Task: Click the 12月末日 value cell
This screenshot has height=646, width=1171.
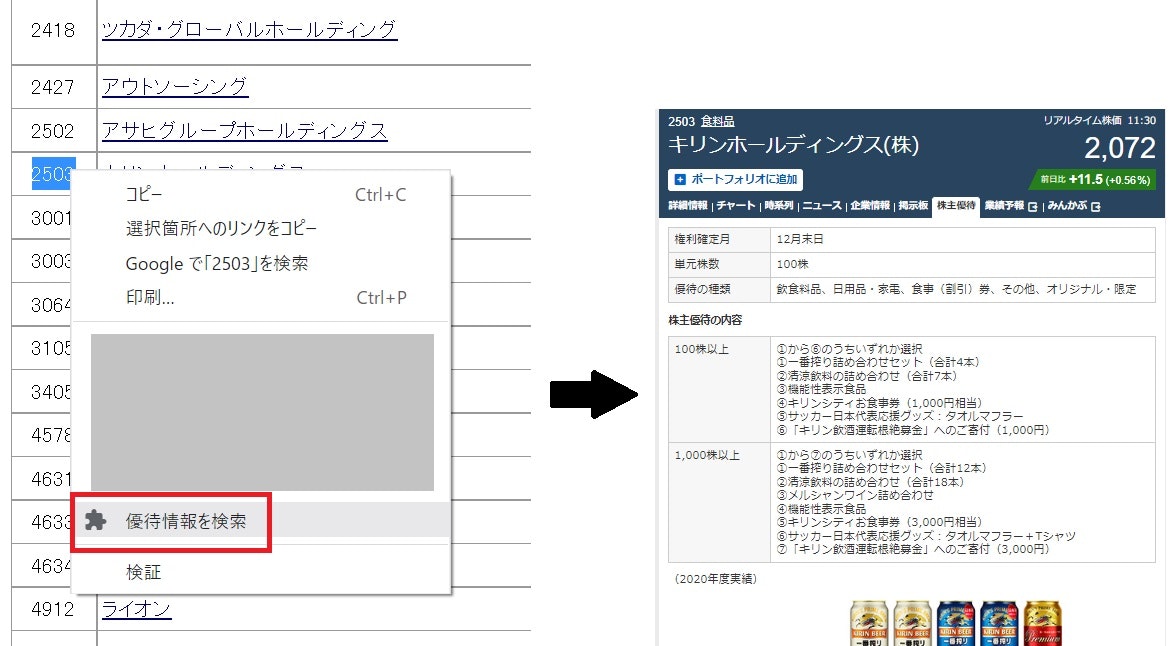Action: [963, 239]
